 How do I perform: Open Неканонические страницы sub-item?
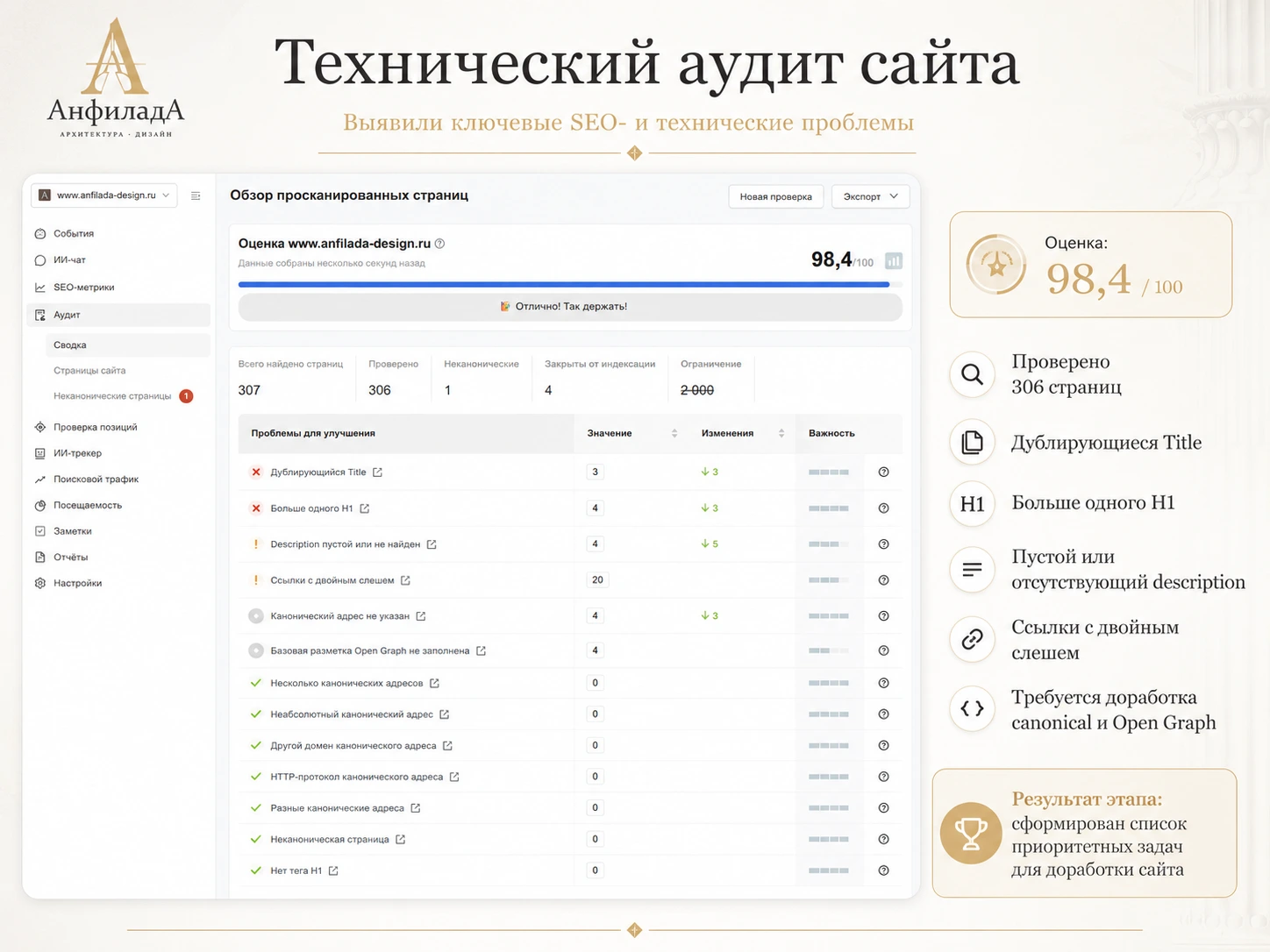[112, 396]
